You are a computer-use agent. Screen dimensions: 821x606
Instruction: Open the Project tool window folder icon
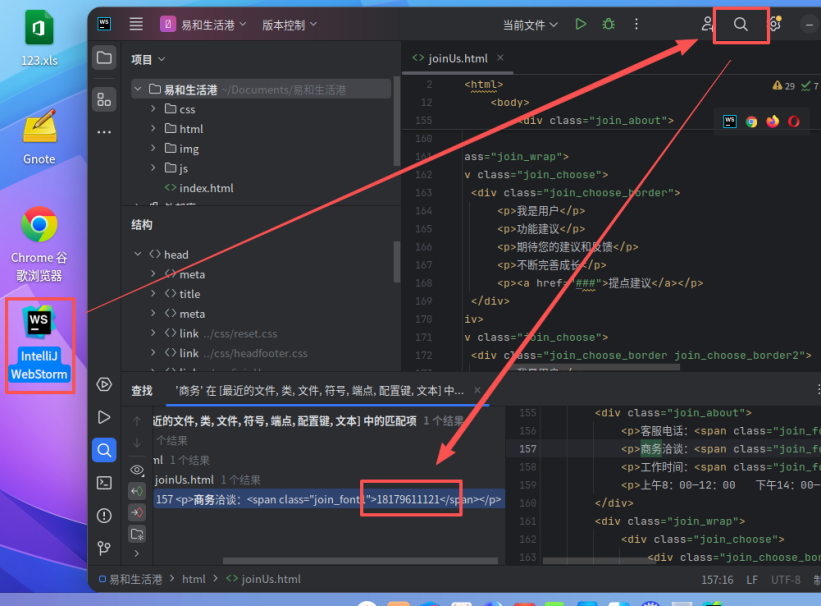(x=104, y=58)
